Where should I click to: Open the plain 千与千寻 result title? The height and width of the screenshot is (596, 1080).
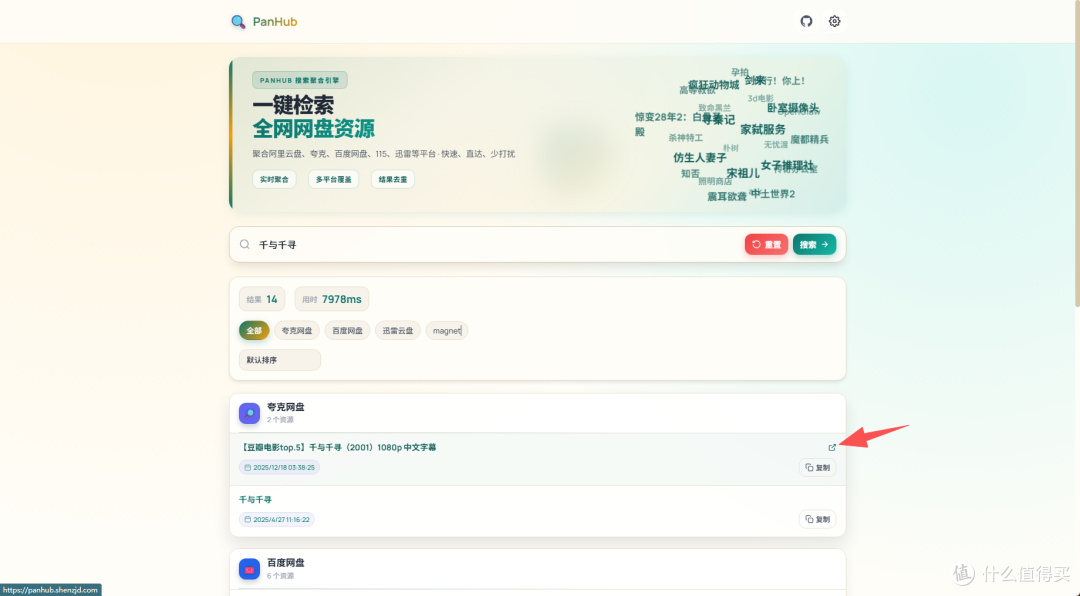(x=255, y=500)
